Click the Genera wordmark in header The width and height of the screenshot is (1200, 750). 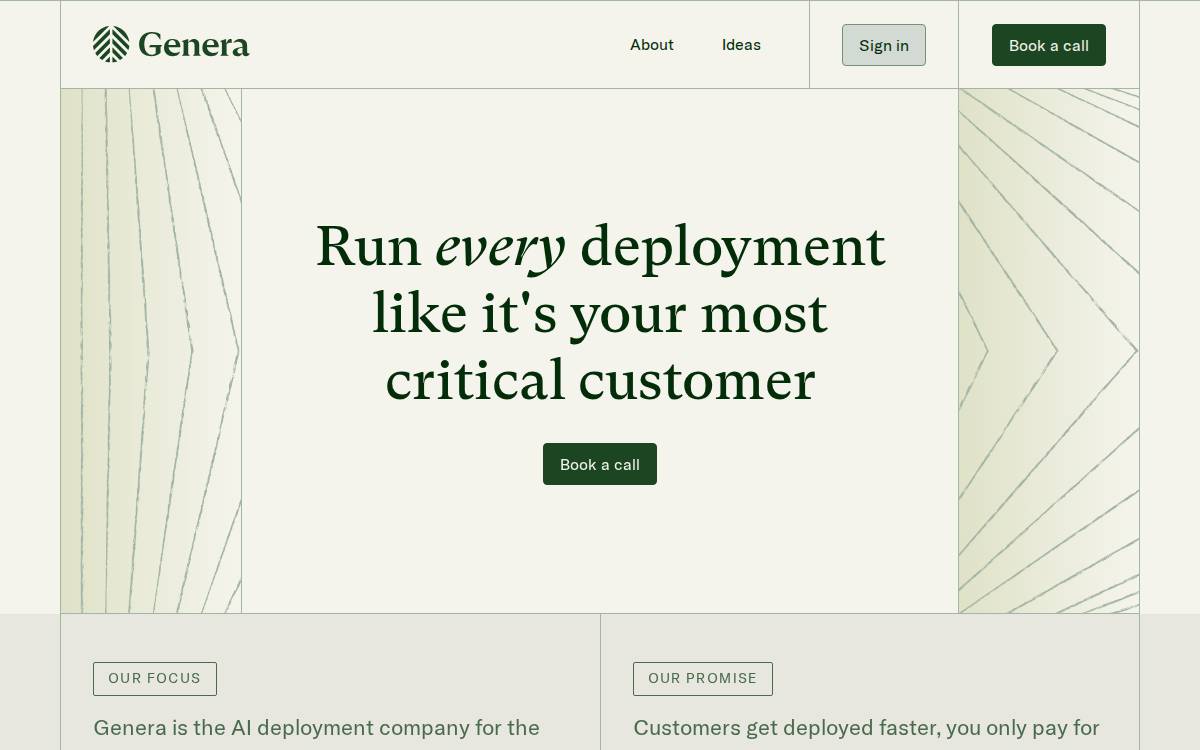pyautogui.click(x=194, y=45)
